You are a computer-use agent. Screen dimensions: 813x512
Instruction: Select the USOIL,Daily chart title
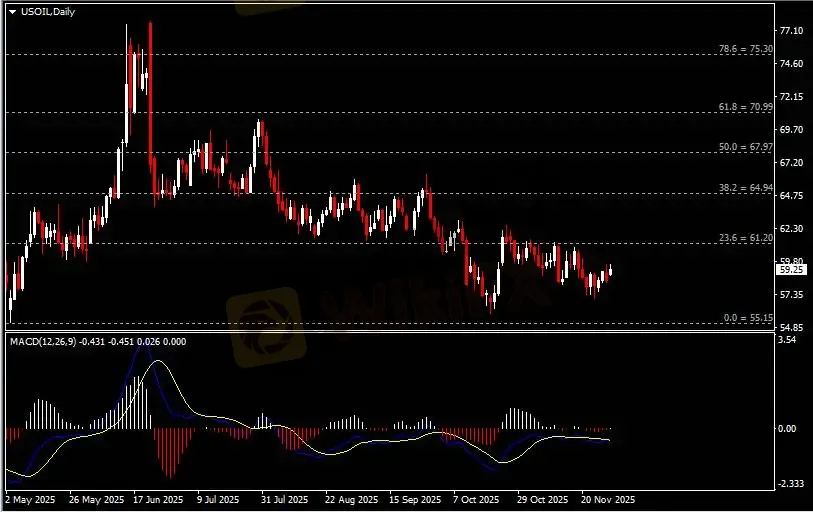pos(48,11)
